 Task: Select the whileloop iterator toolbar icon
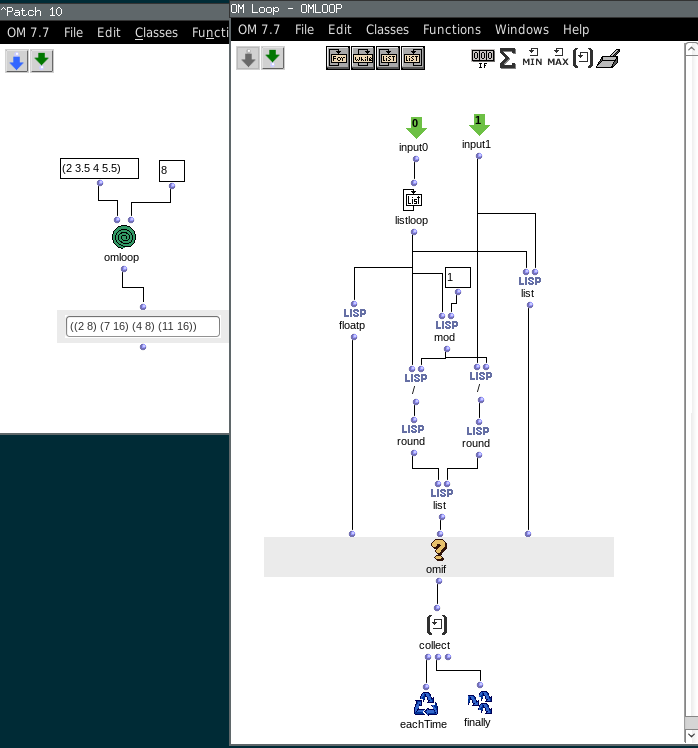tap(363, 59)
